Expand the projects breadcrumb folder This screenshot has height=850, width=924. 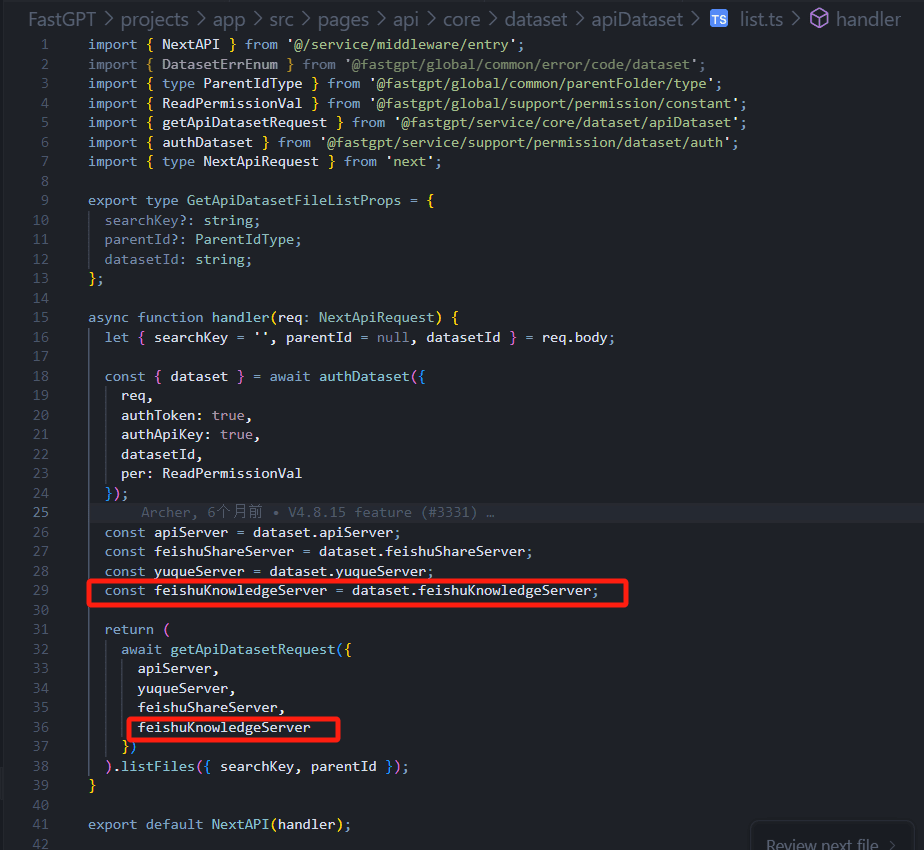click(154, 19)
